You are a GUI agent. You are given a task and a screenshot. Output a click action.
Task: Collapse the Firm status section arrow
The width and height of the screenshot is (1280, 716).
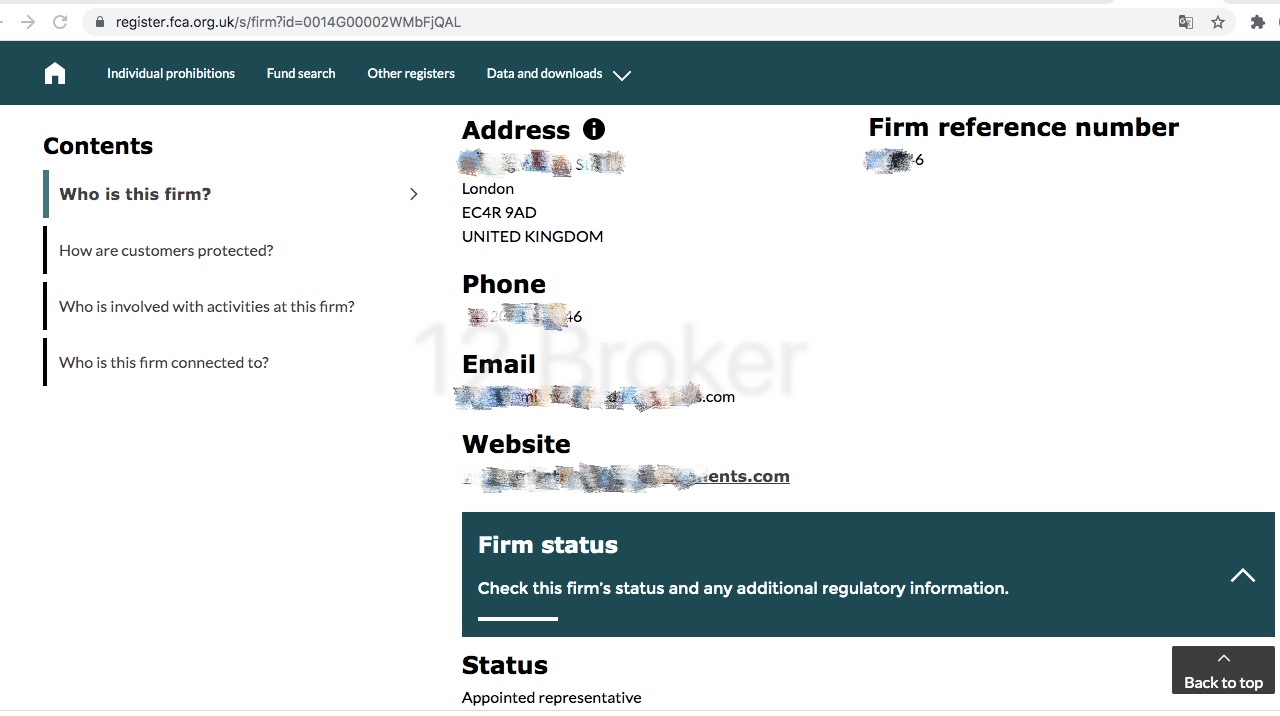click(x=1242, y=575)
